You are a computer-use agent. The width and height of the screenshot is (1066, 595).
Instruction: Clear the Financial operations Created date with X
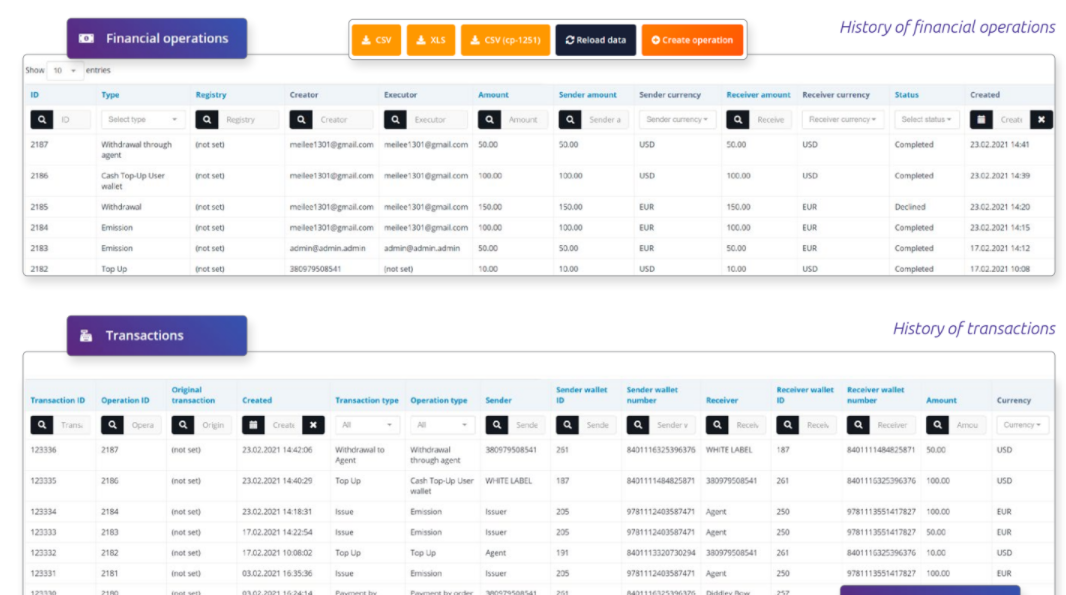[1041, 120]
